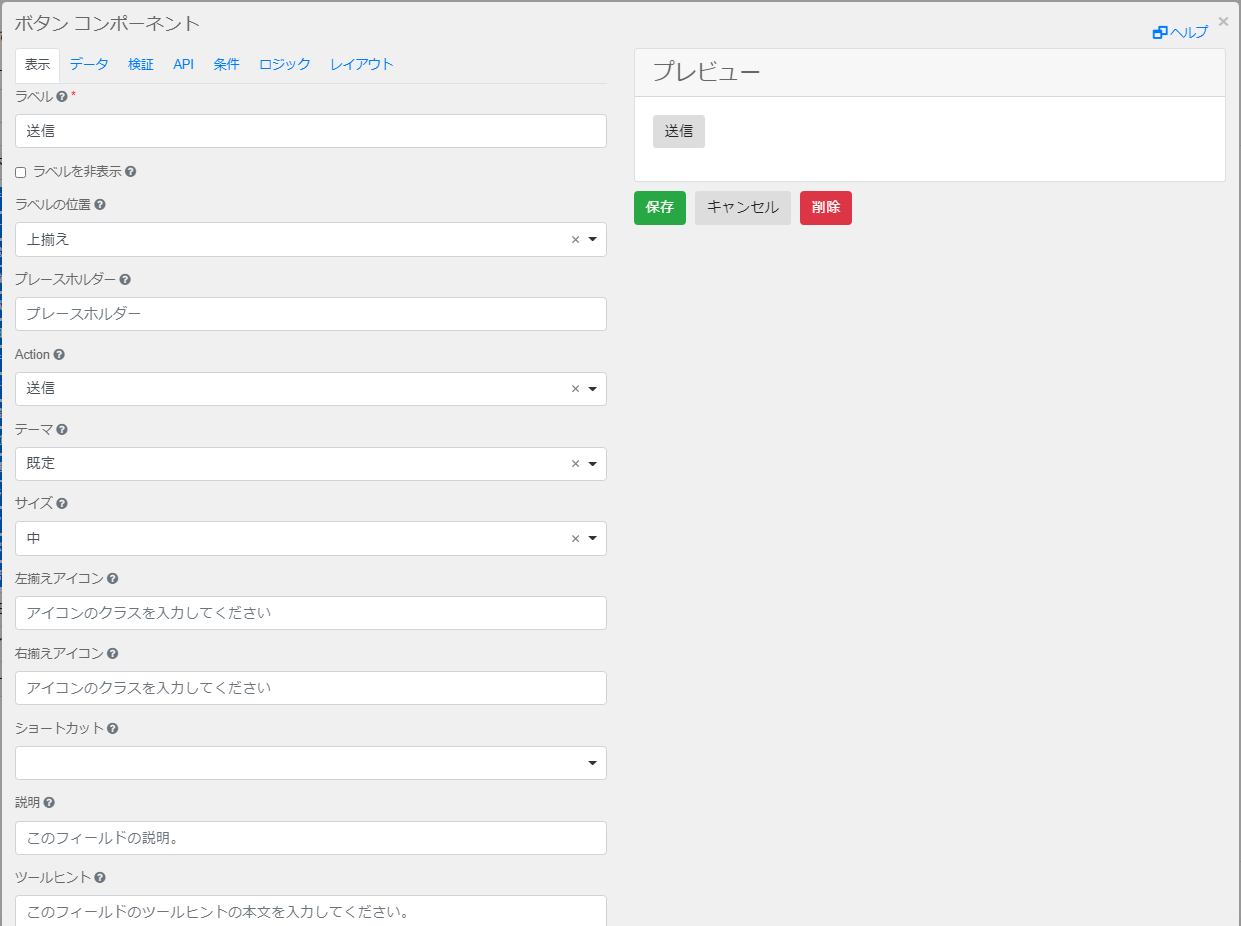The width and height of the screenshot is (1241, 926).
Task: Click the ツールヒント help icon
Action: (100, 878)
